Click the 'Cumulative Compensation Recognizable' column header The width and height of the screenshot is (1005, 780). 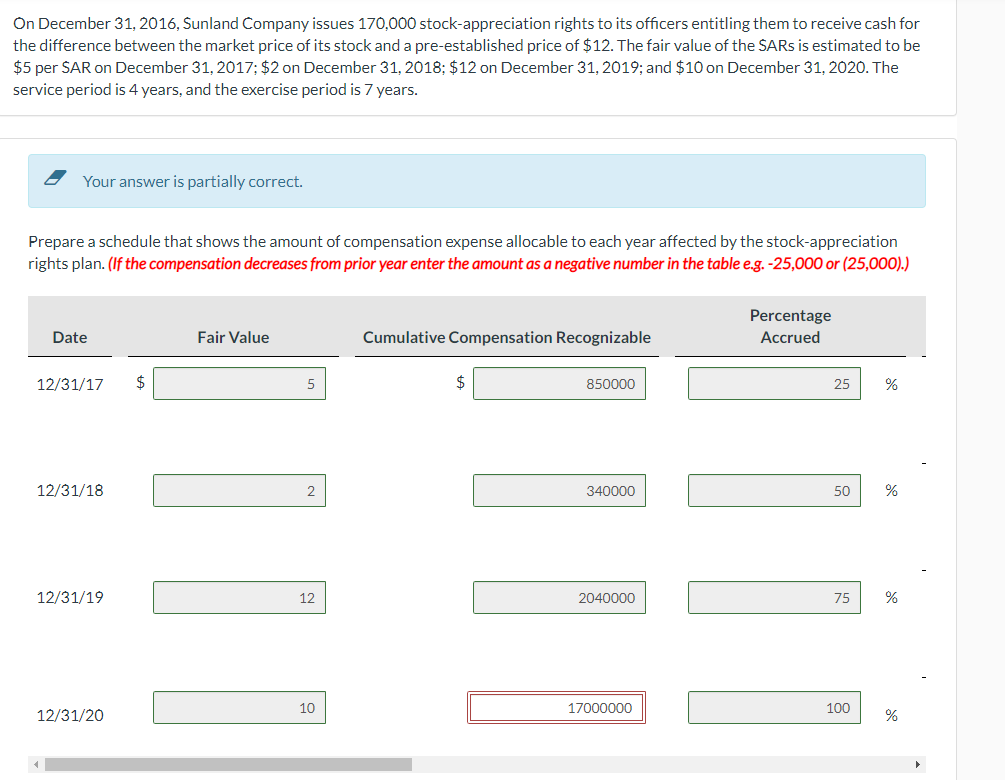(x=506, y=337)
